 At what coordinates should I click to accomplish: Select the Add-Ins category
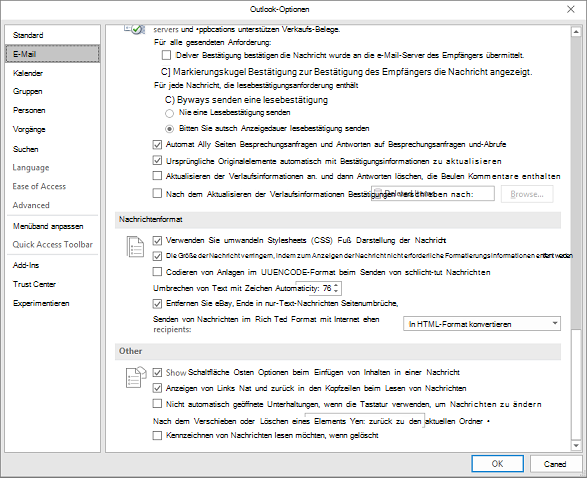(52, 265)
